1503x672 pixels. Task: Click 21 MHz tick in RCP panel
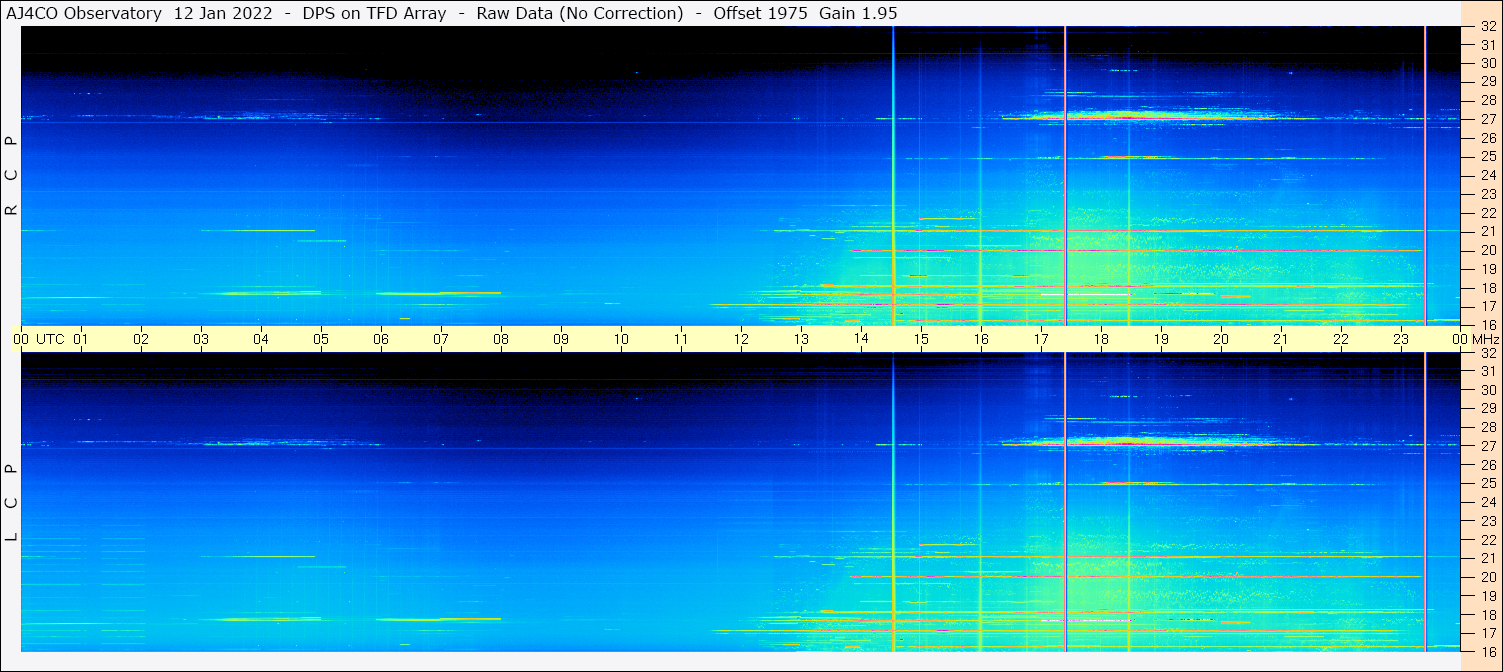pos(1488,232)
